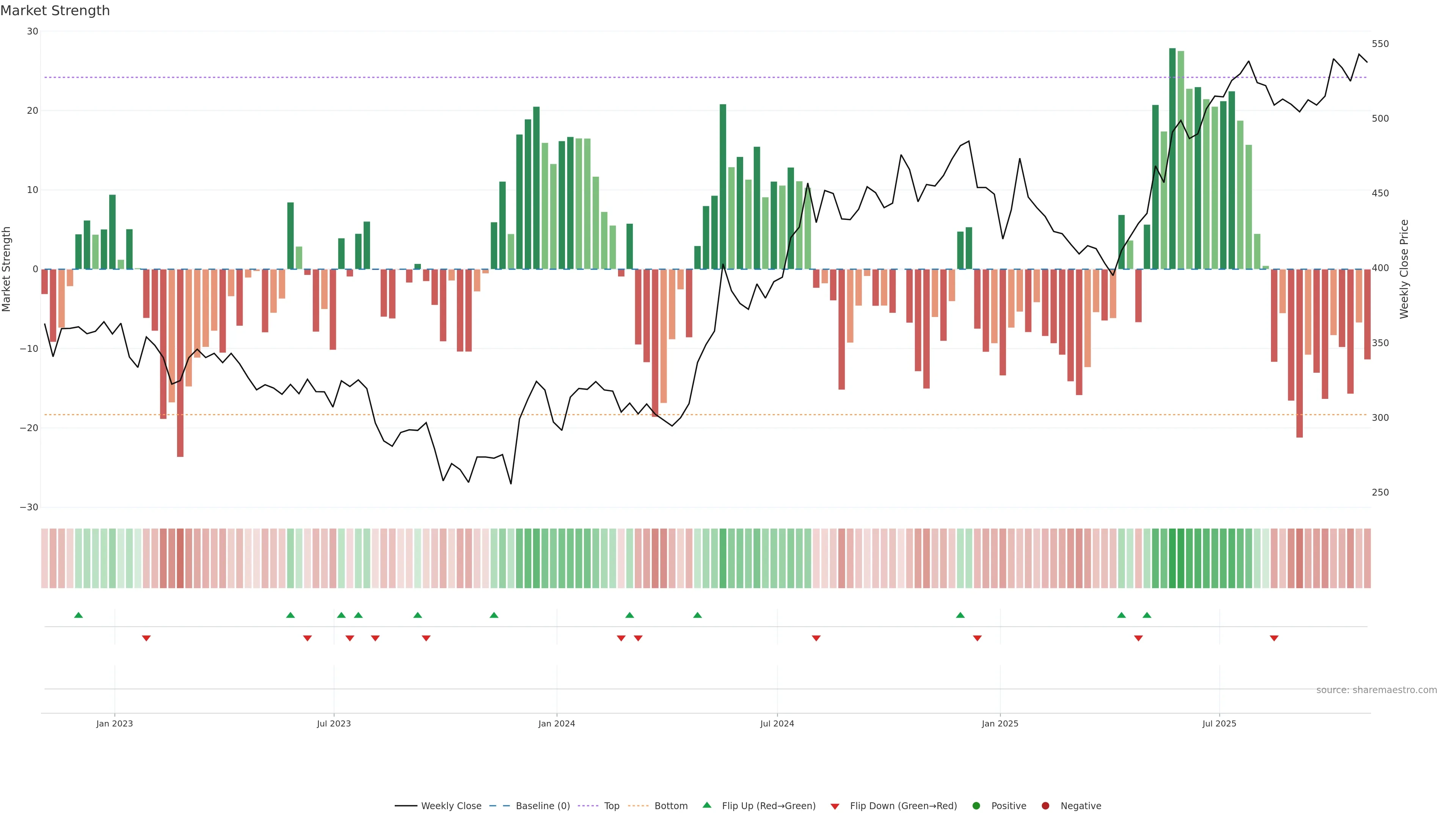The width and height of the screenshot is (1456, 819).
Task: Click the darkest green heatmap strip cell
Action: coord(1172,559)
